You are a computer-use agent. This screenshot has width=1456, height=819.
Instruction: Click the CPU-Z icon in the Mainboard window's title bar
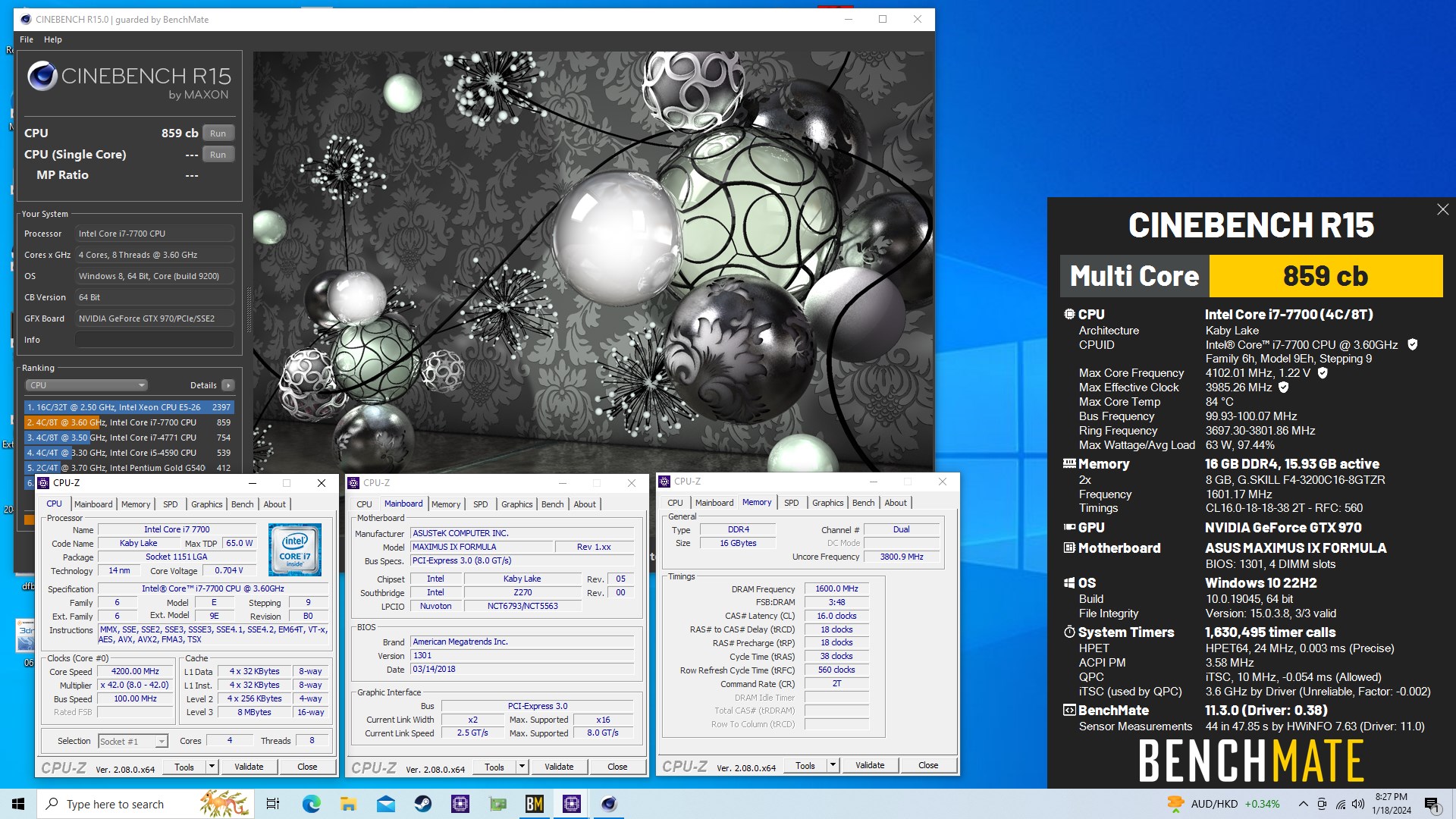click(x=354, y=483)
